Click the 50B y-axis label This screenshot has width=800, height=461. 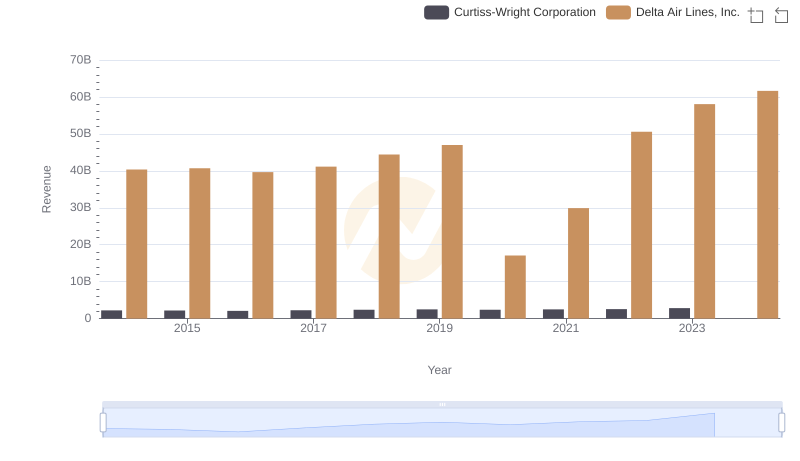point(81,134)
